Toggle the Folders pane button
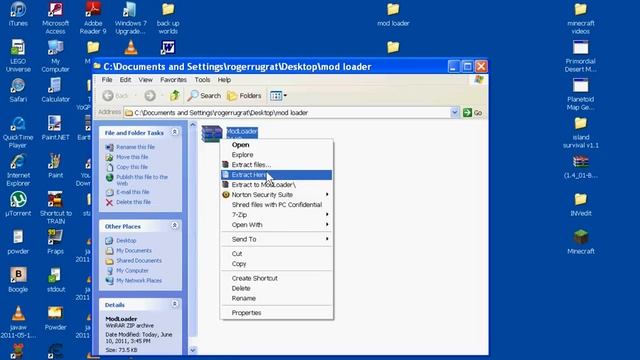The image size is (640, 360). tap(244, 96)
